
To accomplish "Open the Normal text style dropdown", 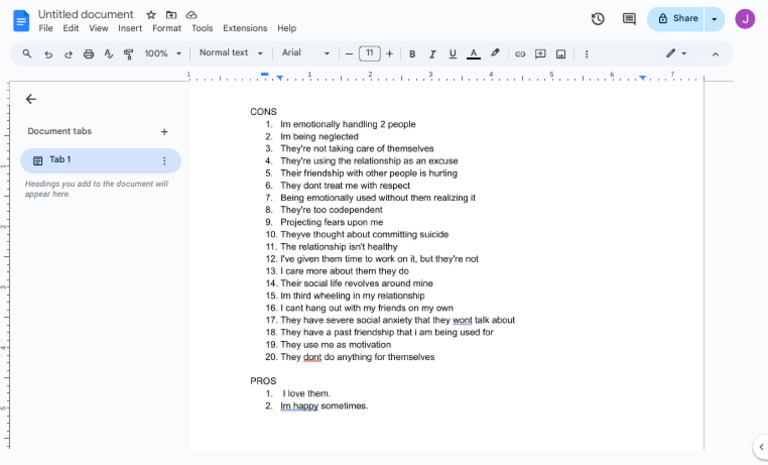I will (x=231, y=53).
